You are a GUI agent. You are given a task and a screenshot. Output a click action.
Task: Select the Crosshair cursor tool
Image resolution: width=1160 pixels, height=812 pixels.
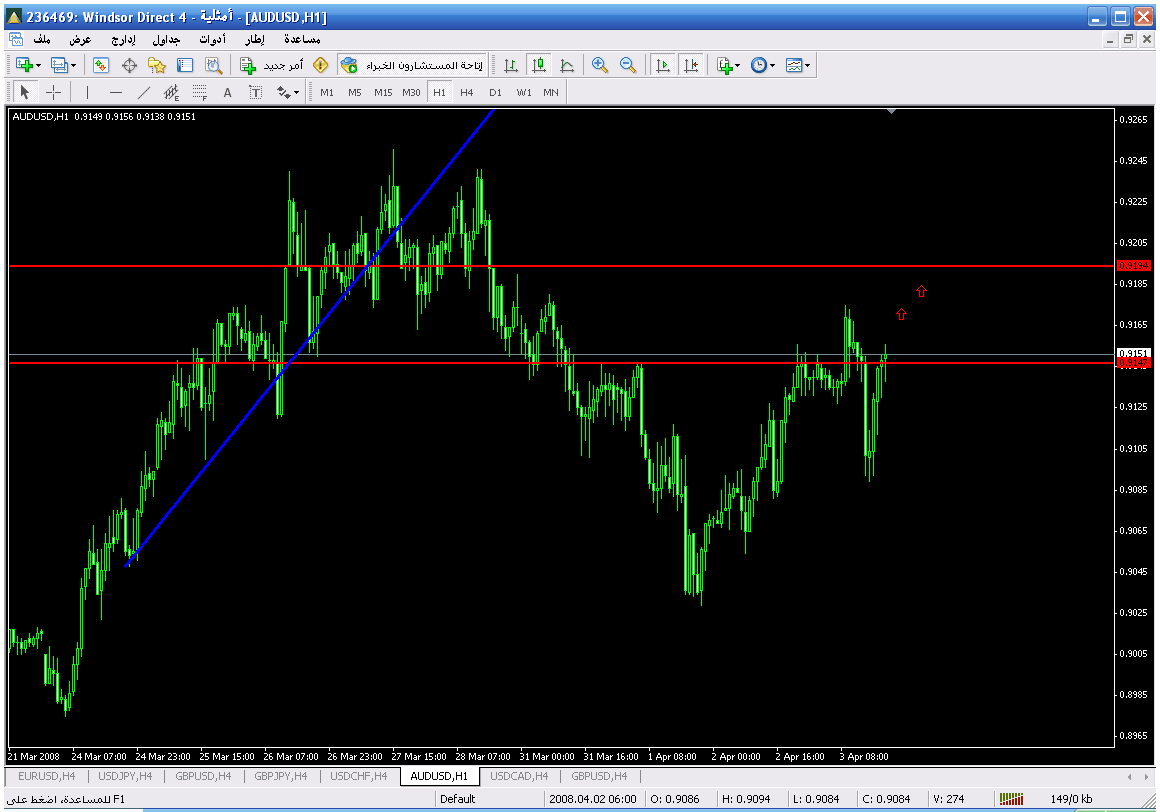[53, 92]
